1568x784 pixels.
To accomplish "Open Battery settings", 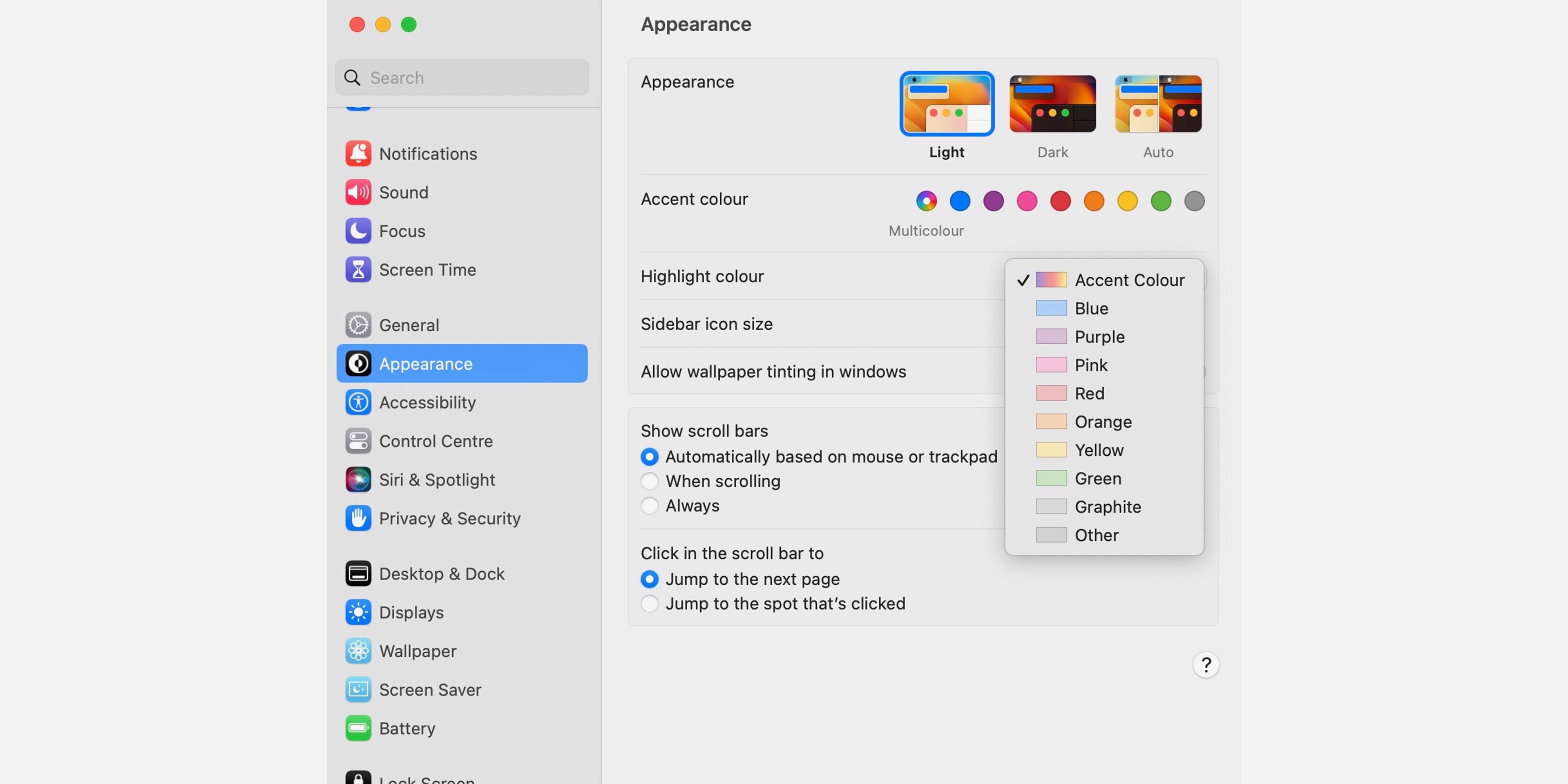I will coord(407,728).
